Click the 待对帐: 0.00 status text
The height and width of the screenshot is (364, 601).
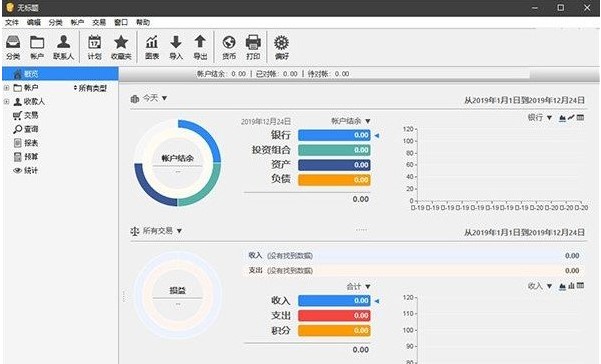[x=328, y=74]
